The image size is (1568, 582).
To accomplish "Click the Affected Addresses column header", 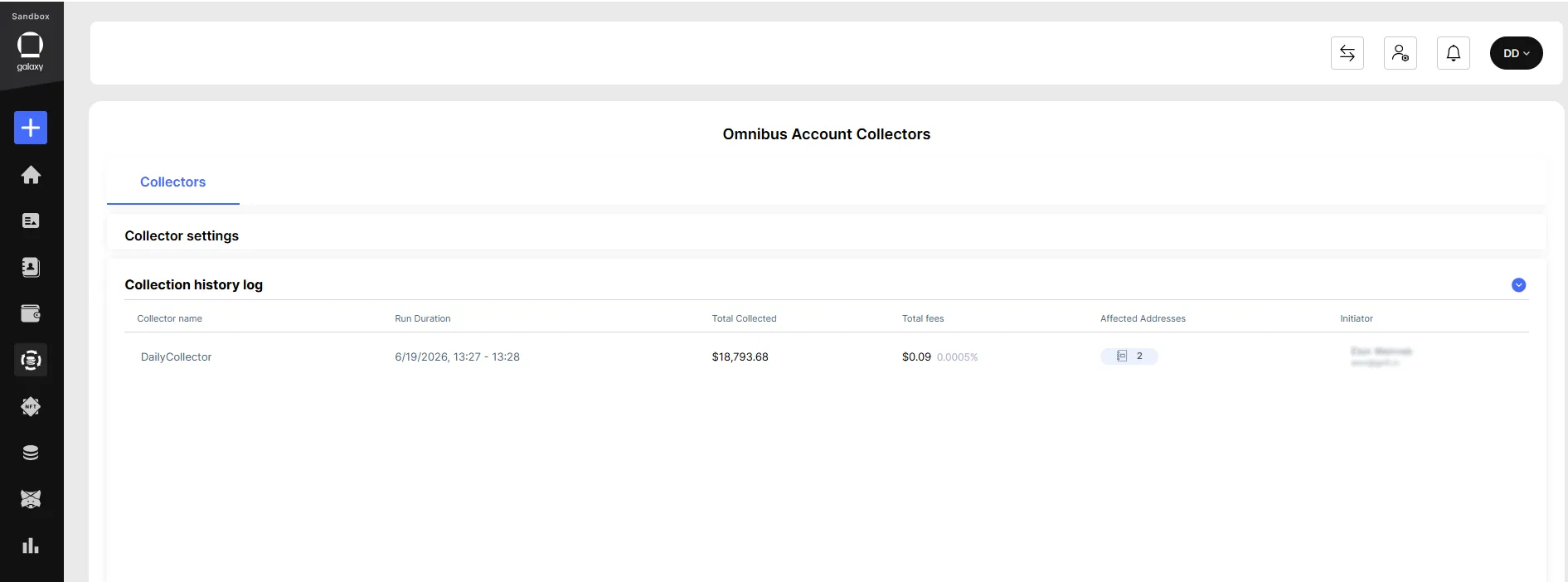I will [x=1143, y=318].
